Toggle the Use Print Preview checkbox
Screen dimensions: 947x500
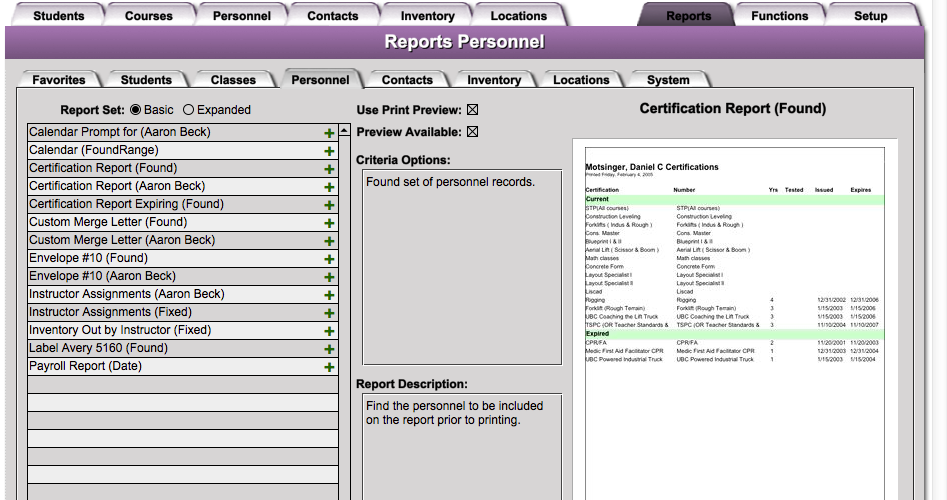point(472,110)
